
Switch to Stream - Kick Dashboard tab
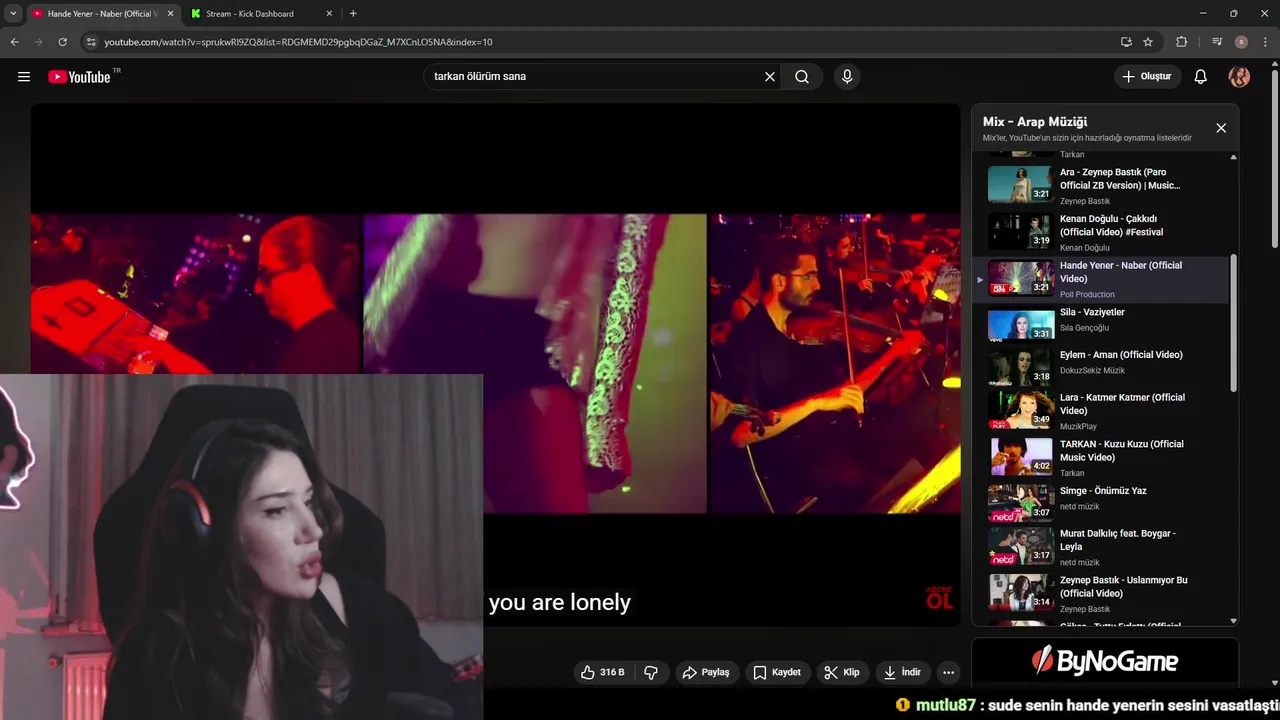click(x=260, y=14)
